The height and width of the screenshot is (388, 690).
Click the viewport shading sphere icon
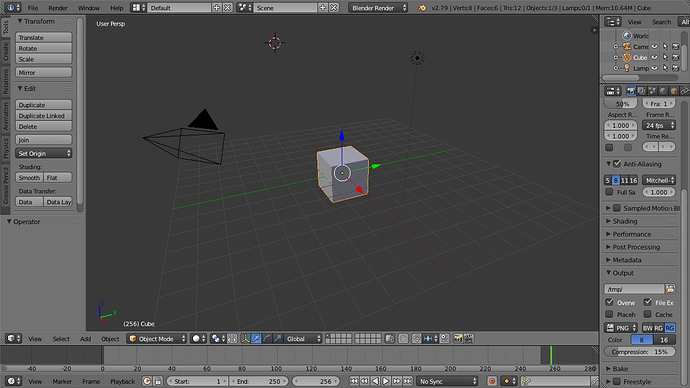[196, 338]
